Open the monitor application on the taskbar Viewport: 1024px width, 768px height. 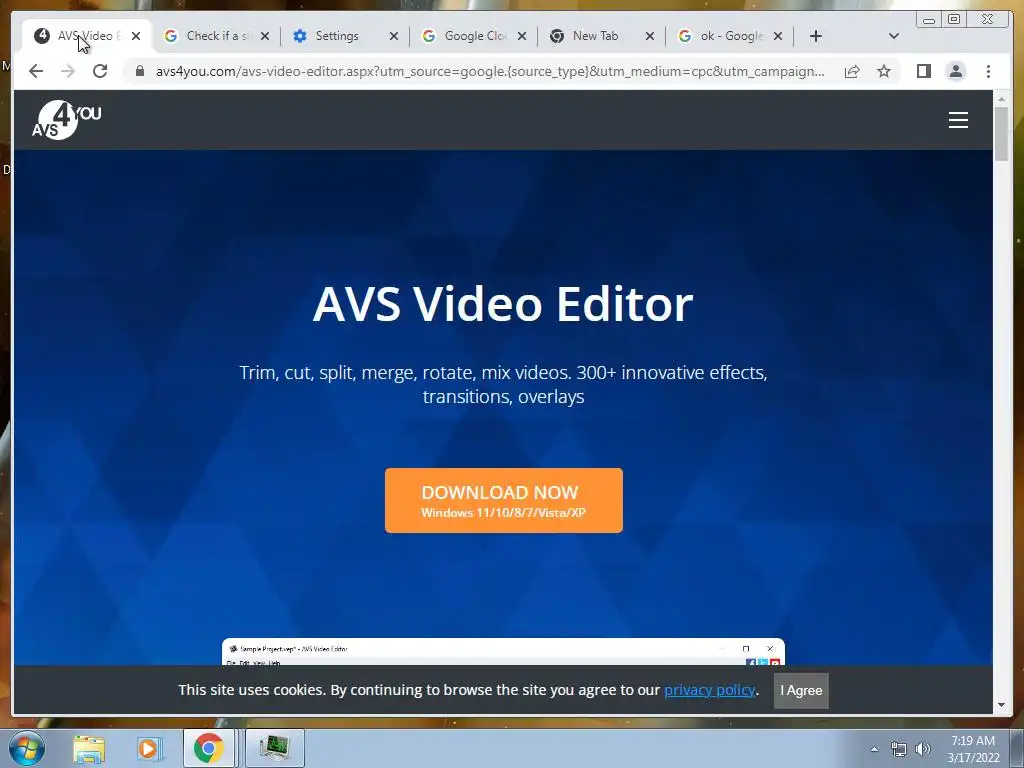click(274, 748)
